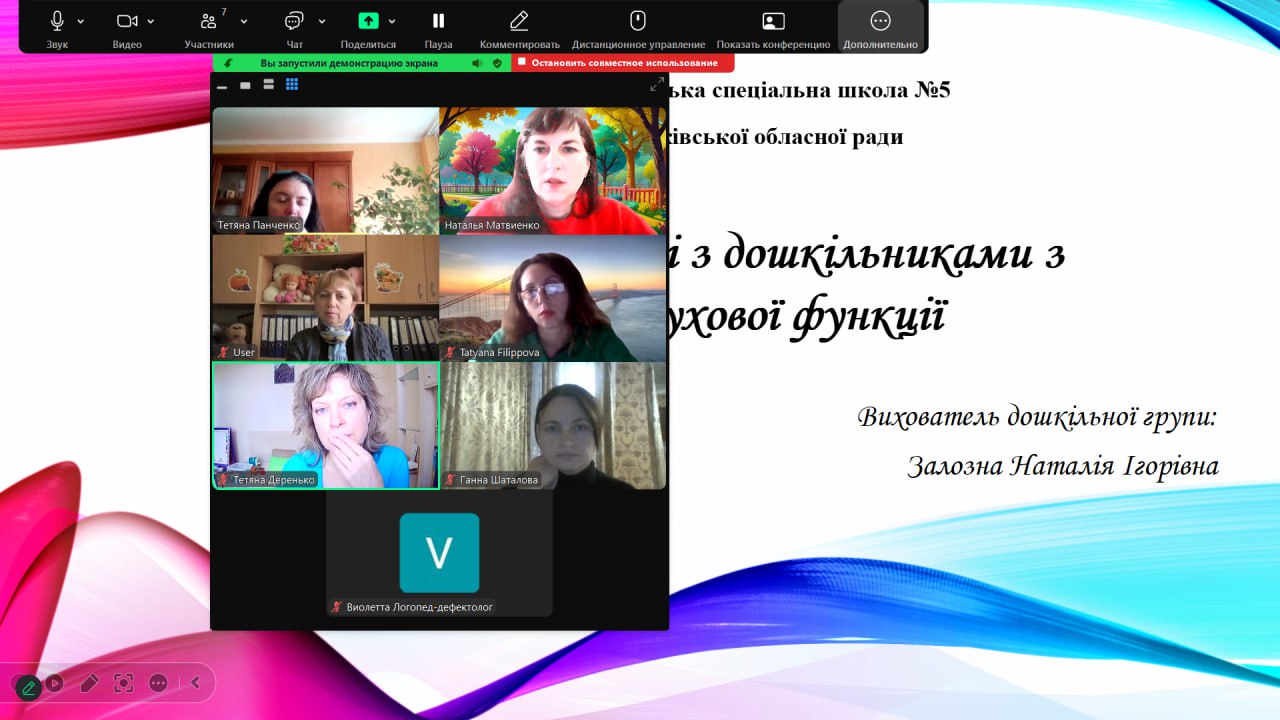Expand the video options arrow next to Видео
This screenshot has height=720, width=1280.
pos(151,21)
